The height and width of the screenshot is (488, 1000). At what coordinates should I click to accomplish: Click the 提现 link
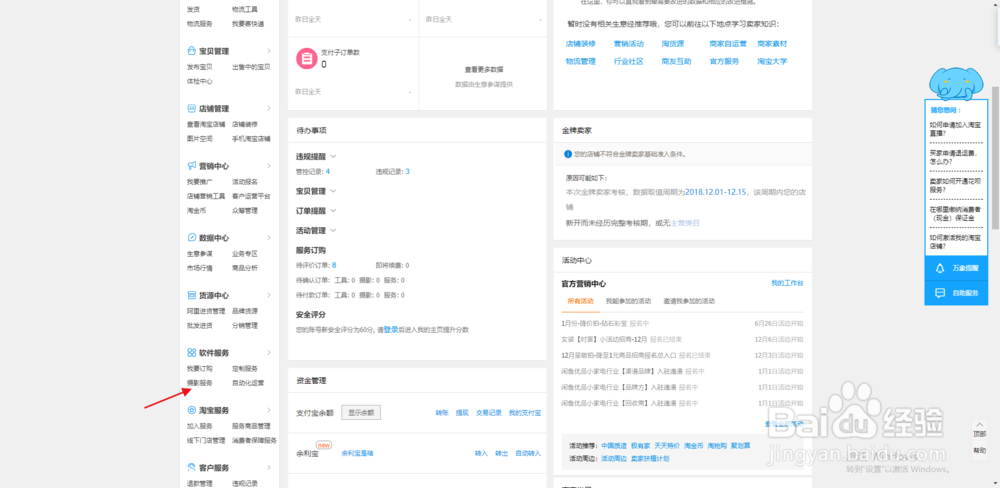coord(462,413)
